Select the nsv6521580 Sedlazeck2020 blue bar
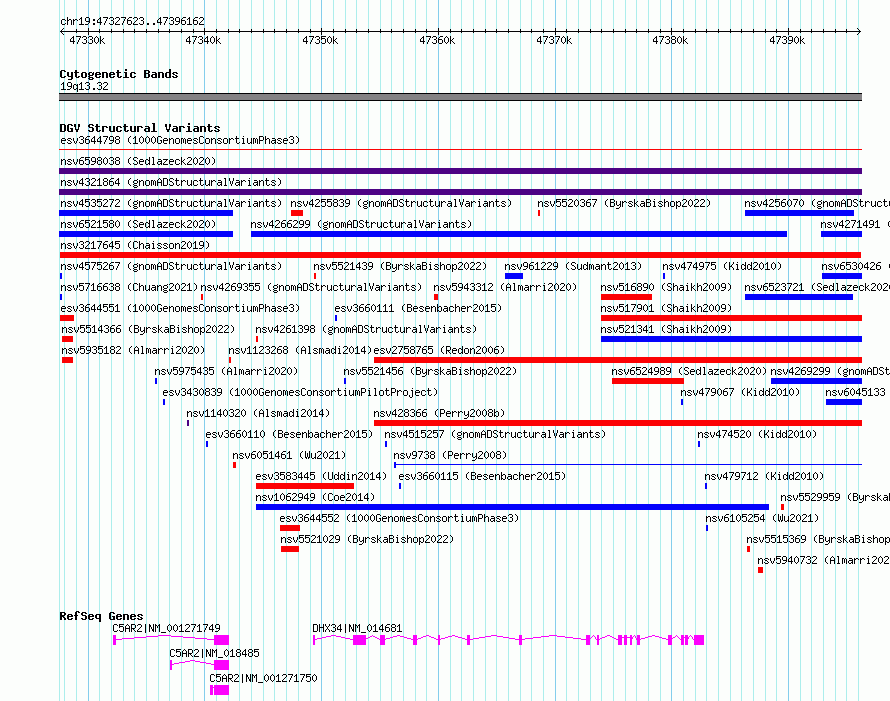The image size is (890, 701). tap(146, 234)
